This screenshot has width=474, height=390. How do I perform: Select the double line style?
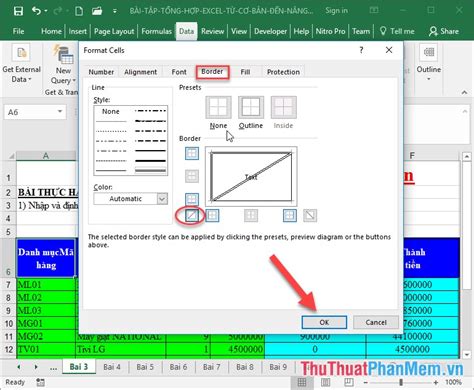[150, 170]
